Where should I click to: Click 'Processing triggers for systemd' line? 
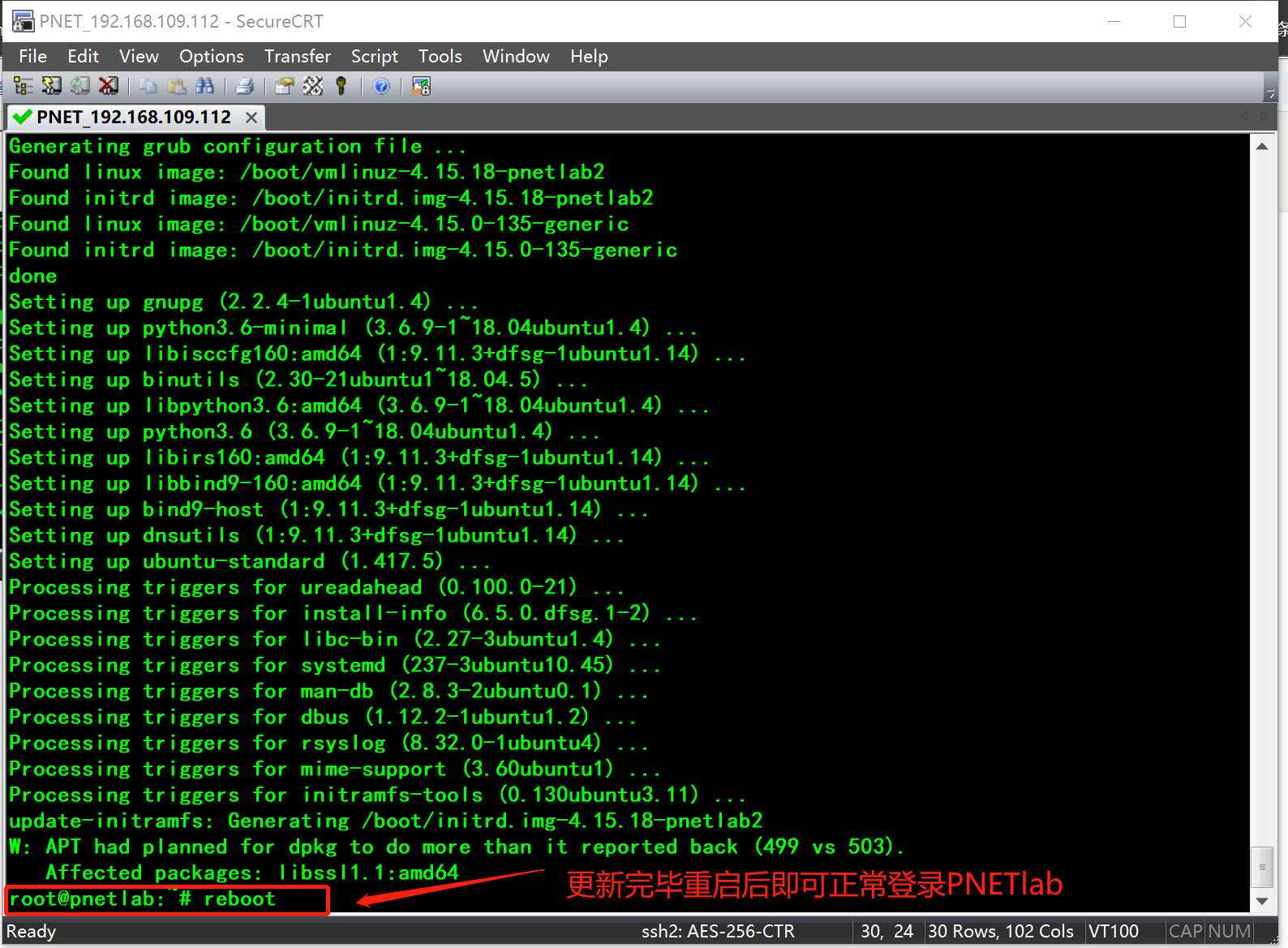click(335, 665)
